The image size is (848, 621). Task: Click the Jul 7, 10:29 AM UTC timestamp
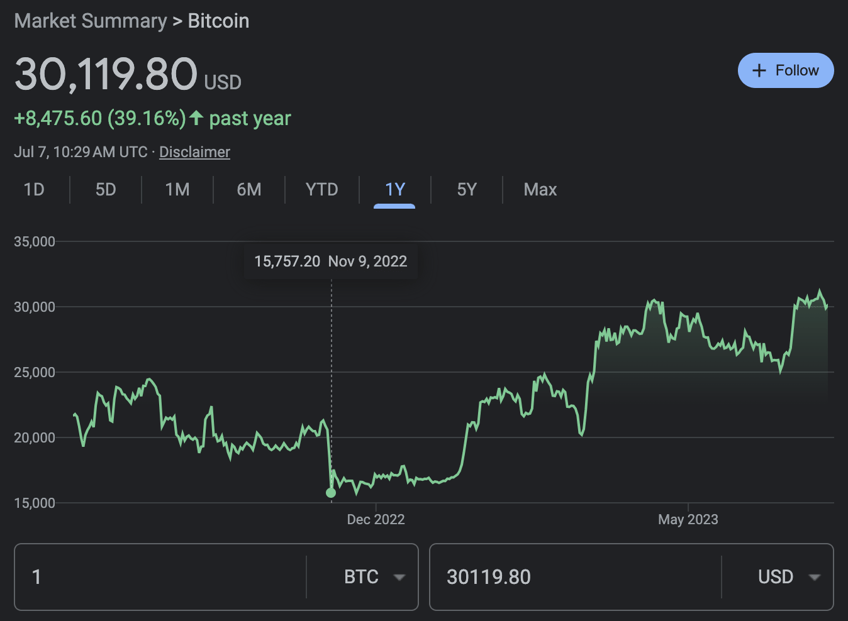[x=81, y=152]
